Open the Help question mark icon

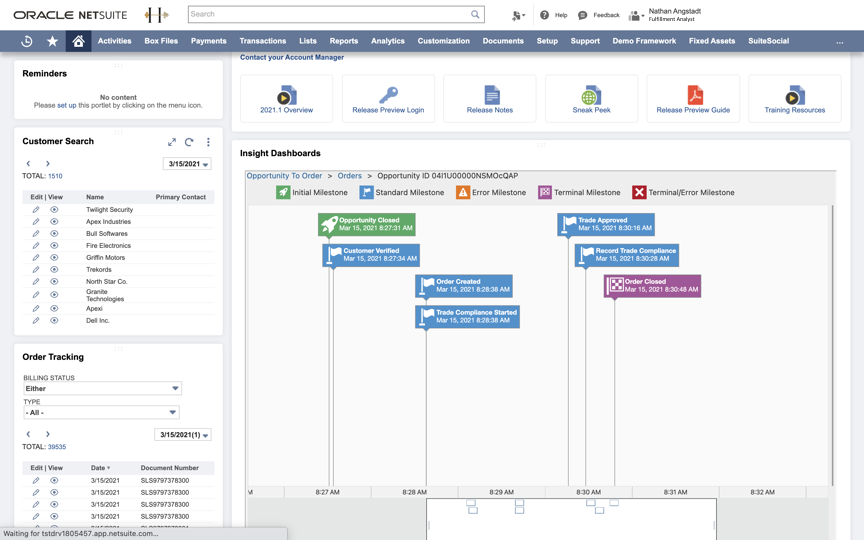[544, 15]
